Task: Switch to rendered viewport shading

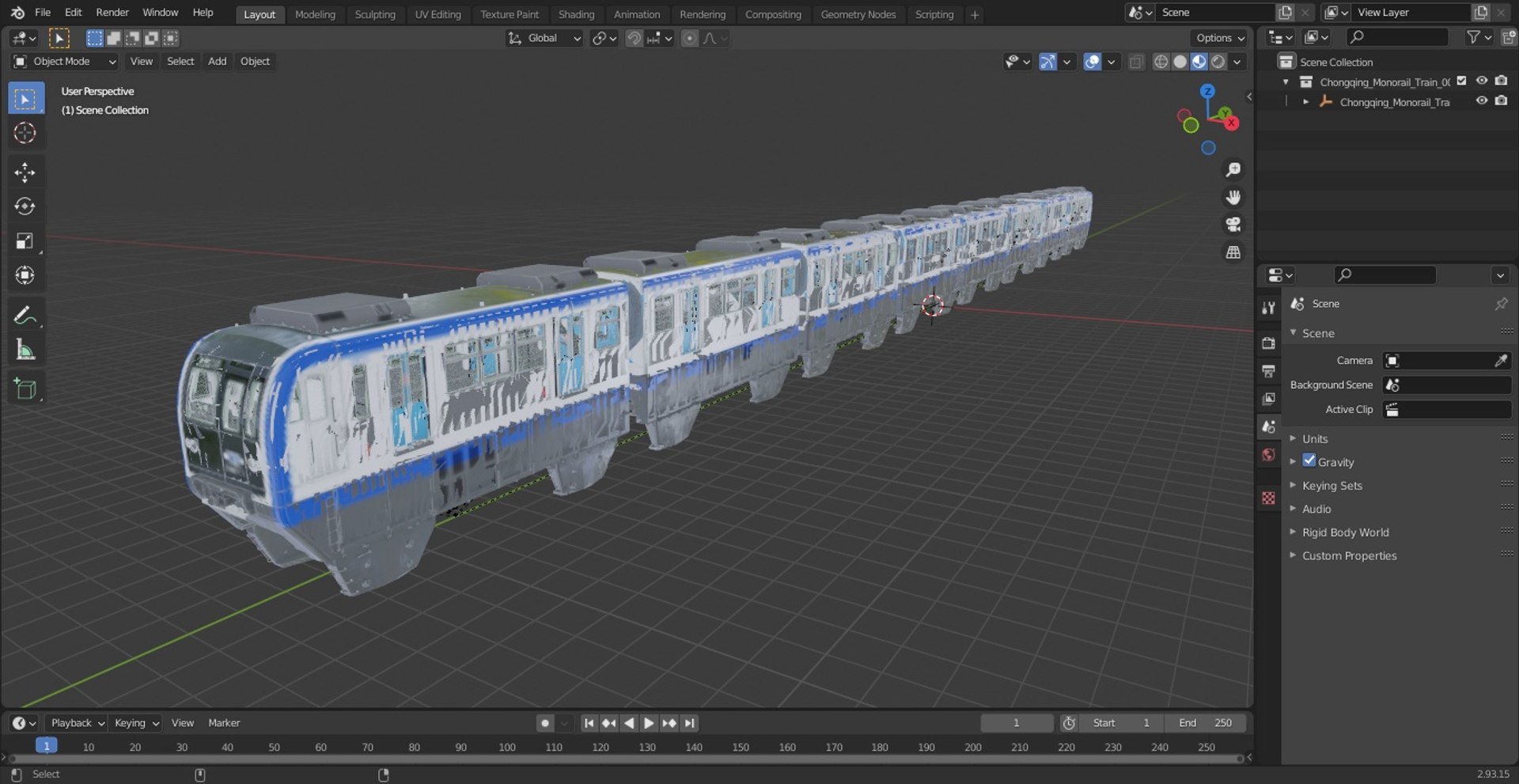Action: pos(1218,62)
